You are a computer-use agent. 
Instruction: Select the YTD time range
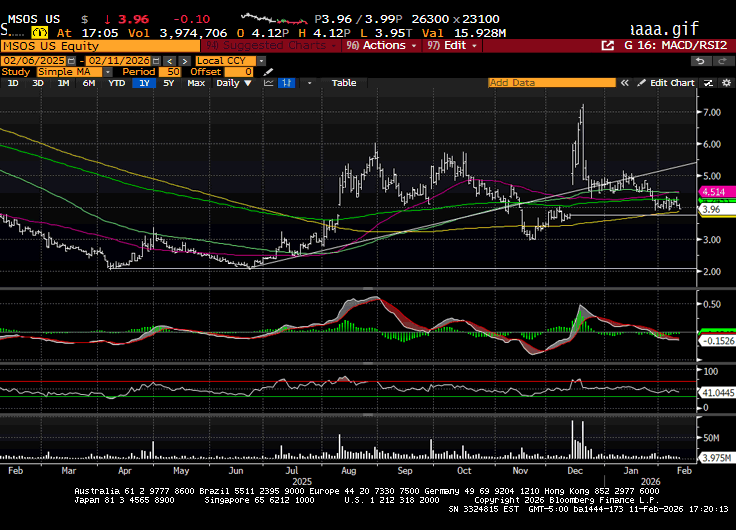click(116, 83)
